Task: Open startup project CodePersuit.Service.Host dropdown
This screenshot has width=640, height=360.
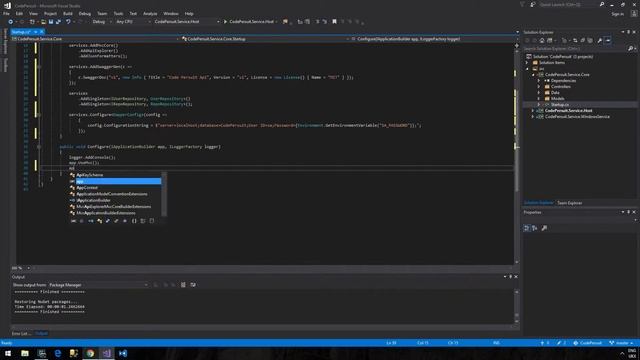Action: click(186, 22)
